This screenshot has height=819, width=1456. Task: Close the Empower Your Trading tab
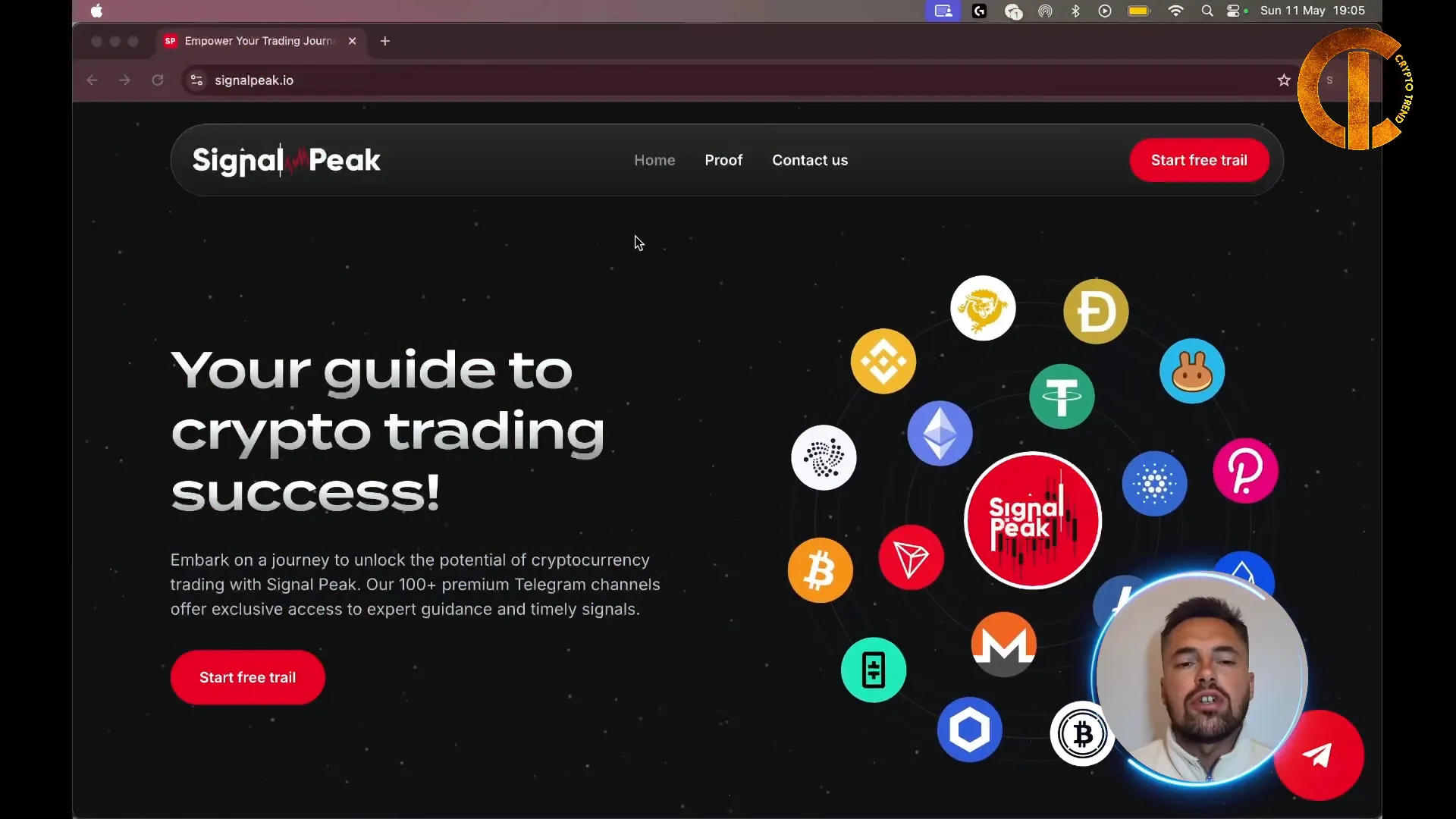[x=352, y=41]
